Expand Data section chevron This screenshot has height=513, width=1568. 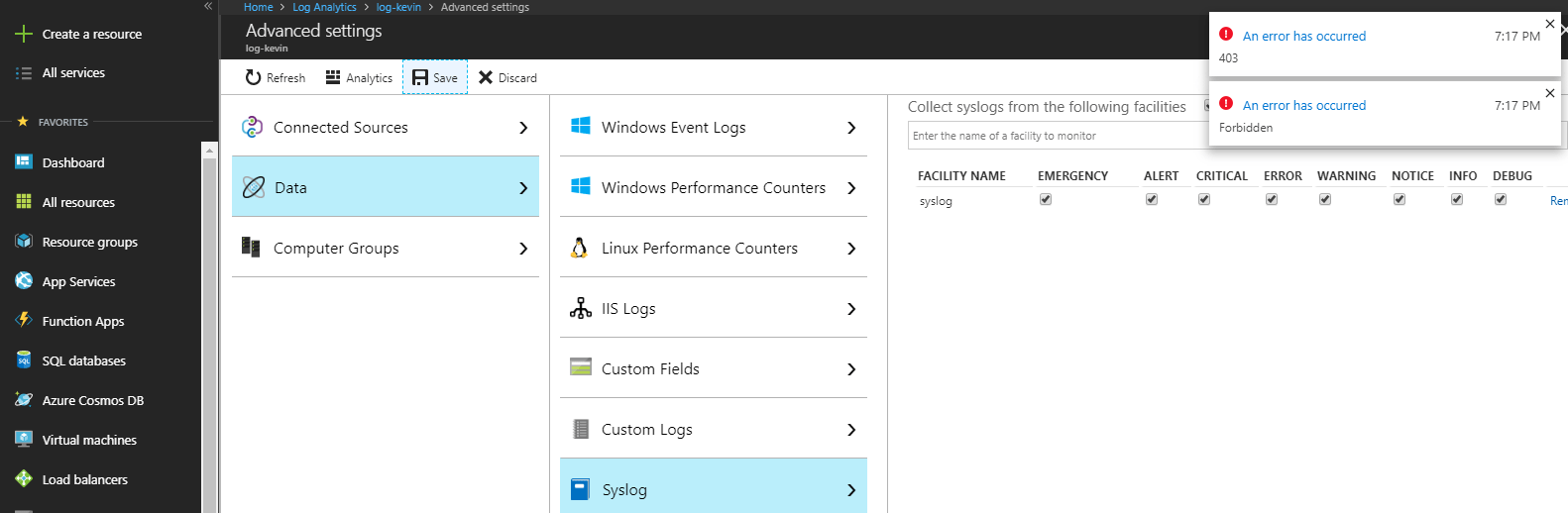(x=523, y=188)
